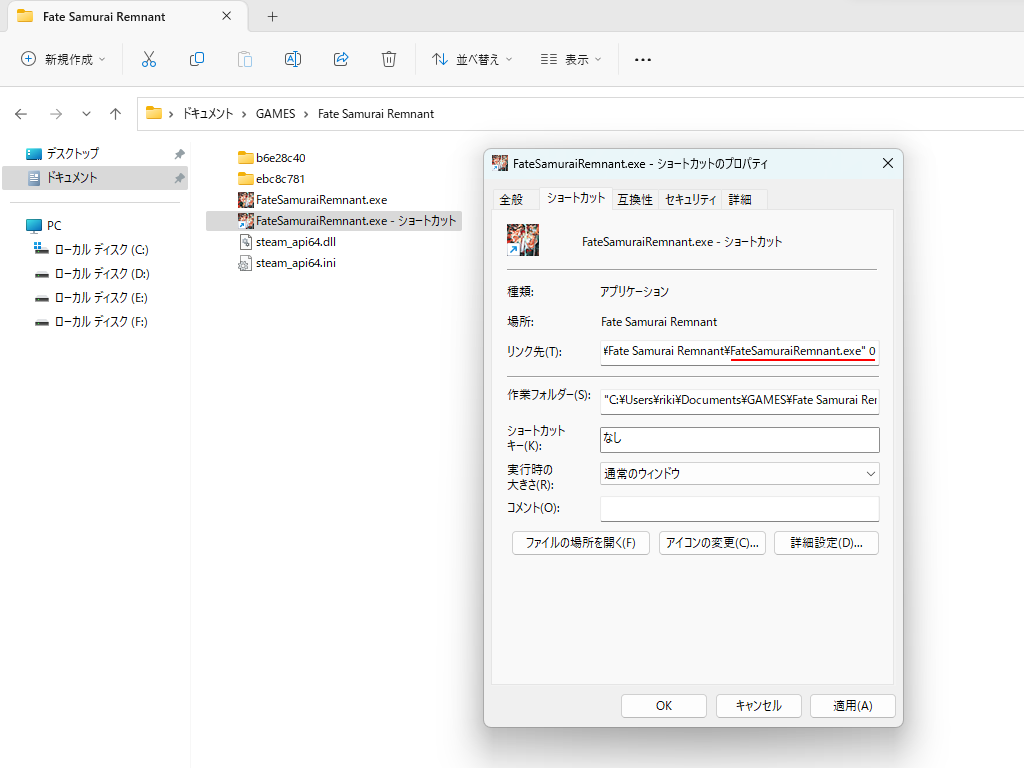The width and height of the screenshot is (1024, 768).
Task: Open the three-dot more options menu
Action: pyautogui.click(x=643, y=59)
